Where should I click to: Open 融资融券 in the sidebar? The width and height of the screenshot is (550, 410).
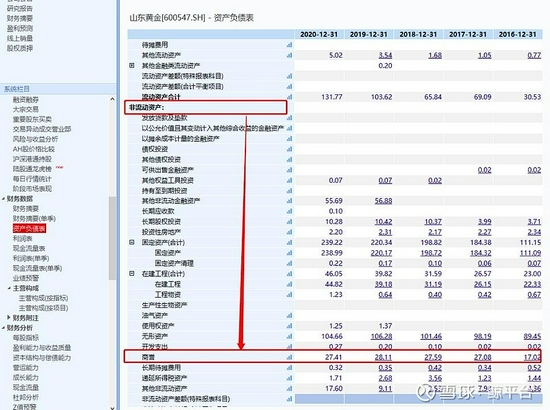click(x=26, y=100)
